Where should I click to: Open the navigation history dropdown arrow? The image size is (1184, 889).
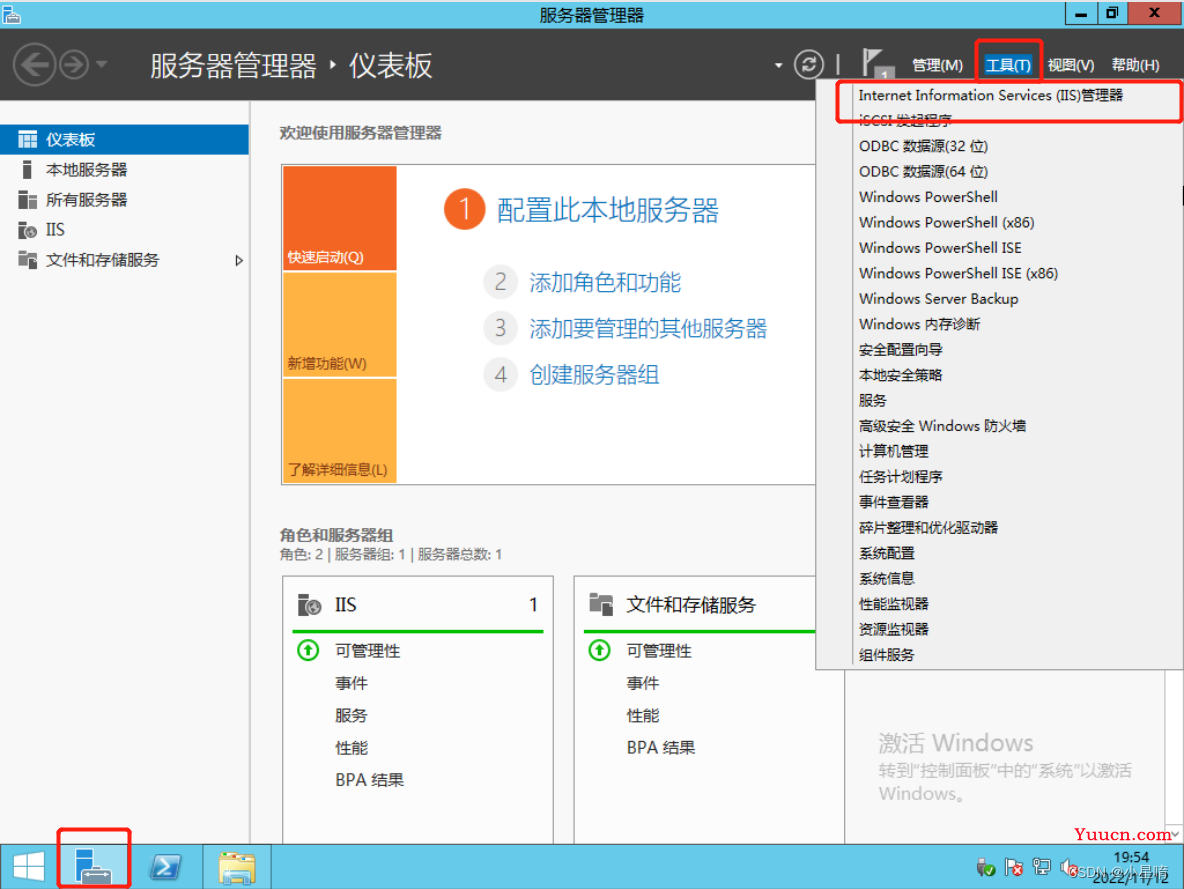click(x=101, y=65)
